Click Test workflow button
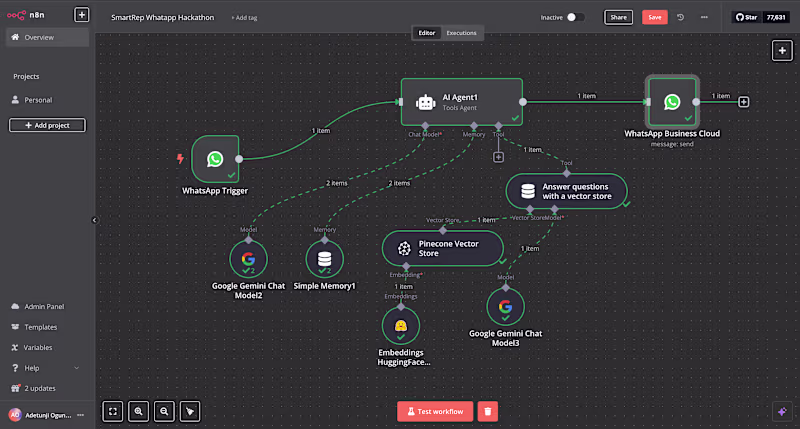This screenshot has width=800, height=429. coord(435,411)
